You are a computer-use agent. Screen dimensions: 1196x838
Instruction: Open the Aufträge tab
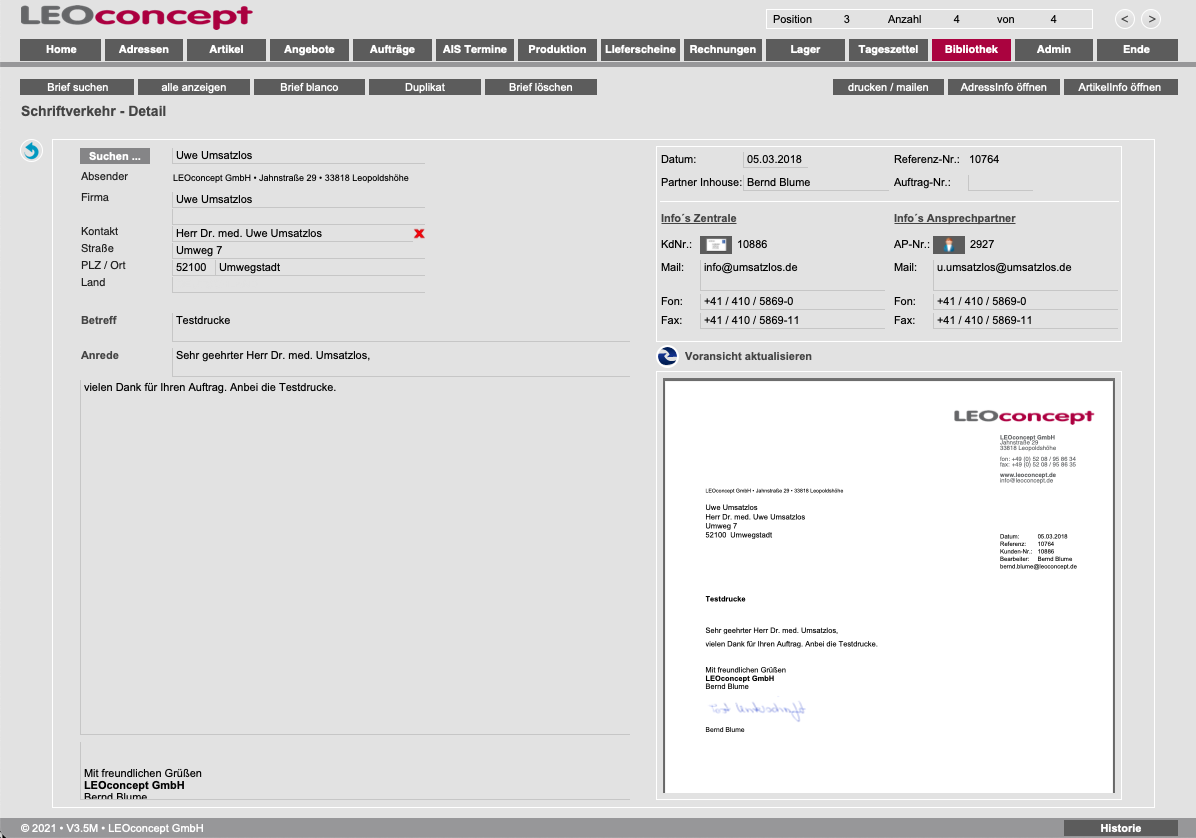pyautogui.click(x=392, y=50)
